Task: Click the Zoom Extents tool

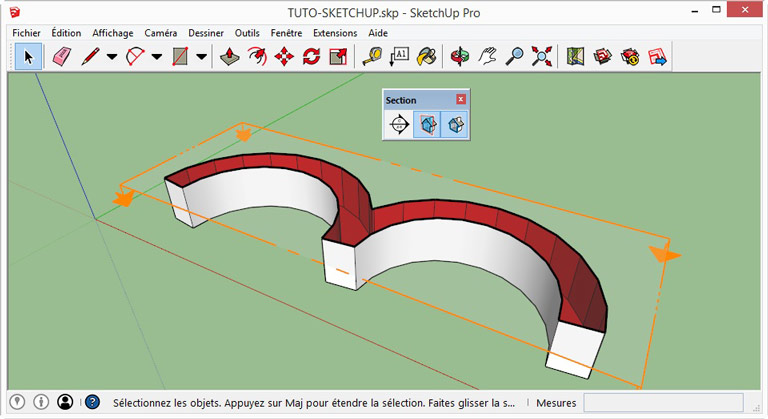Action: click(542, 56)
